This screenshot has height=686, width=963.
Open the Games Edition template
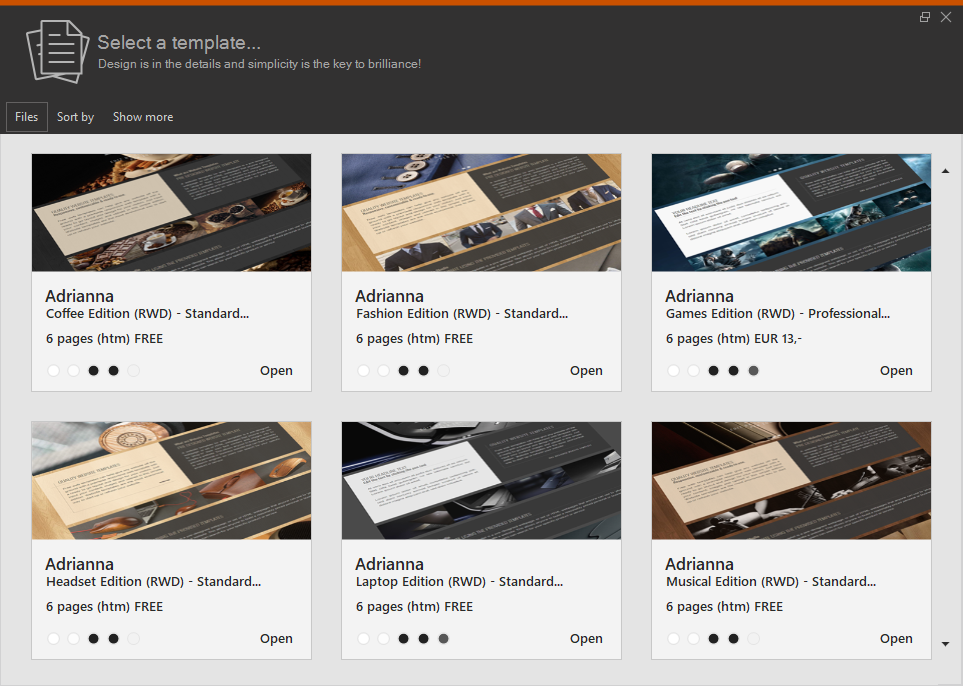point(896,370)
